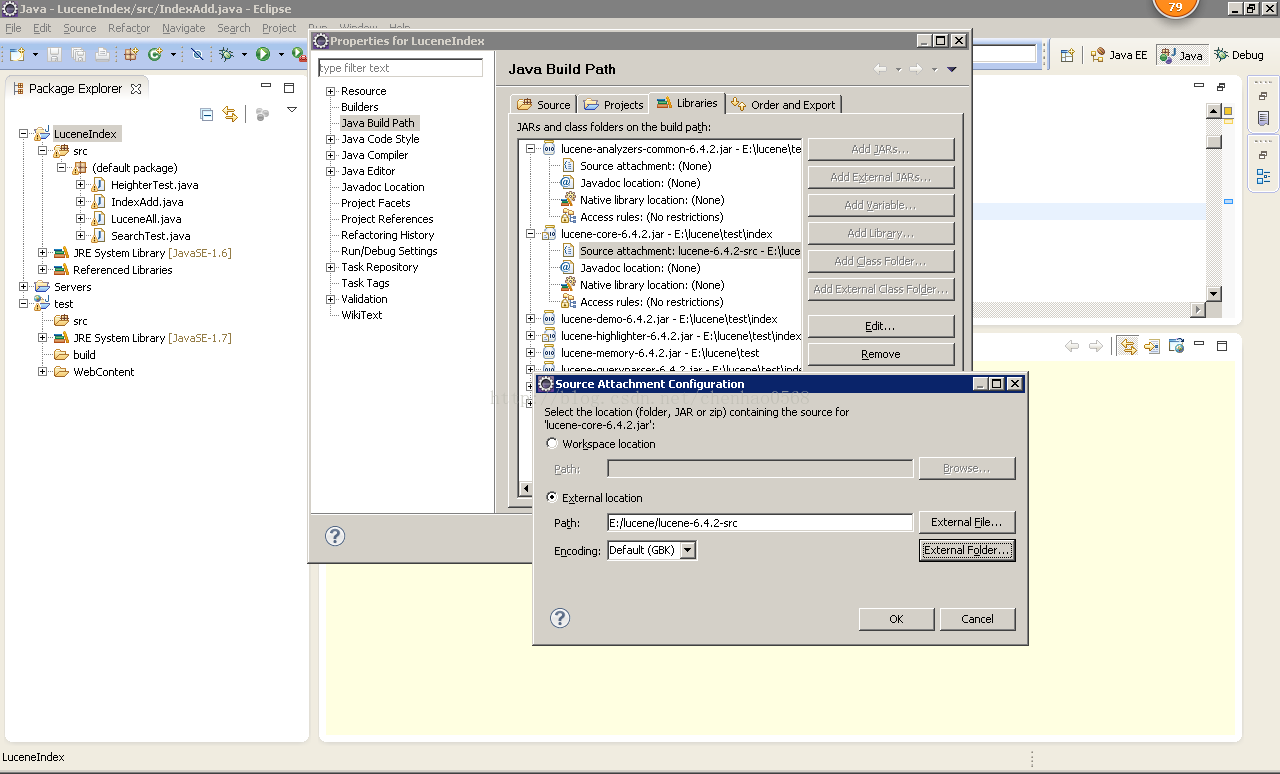The width and height of the screenshot is (1280, 774).
Task: Click the type filter text field
Action: click(x=400, y=68)
